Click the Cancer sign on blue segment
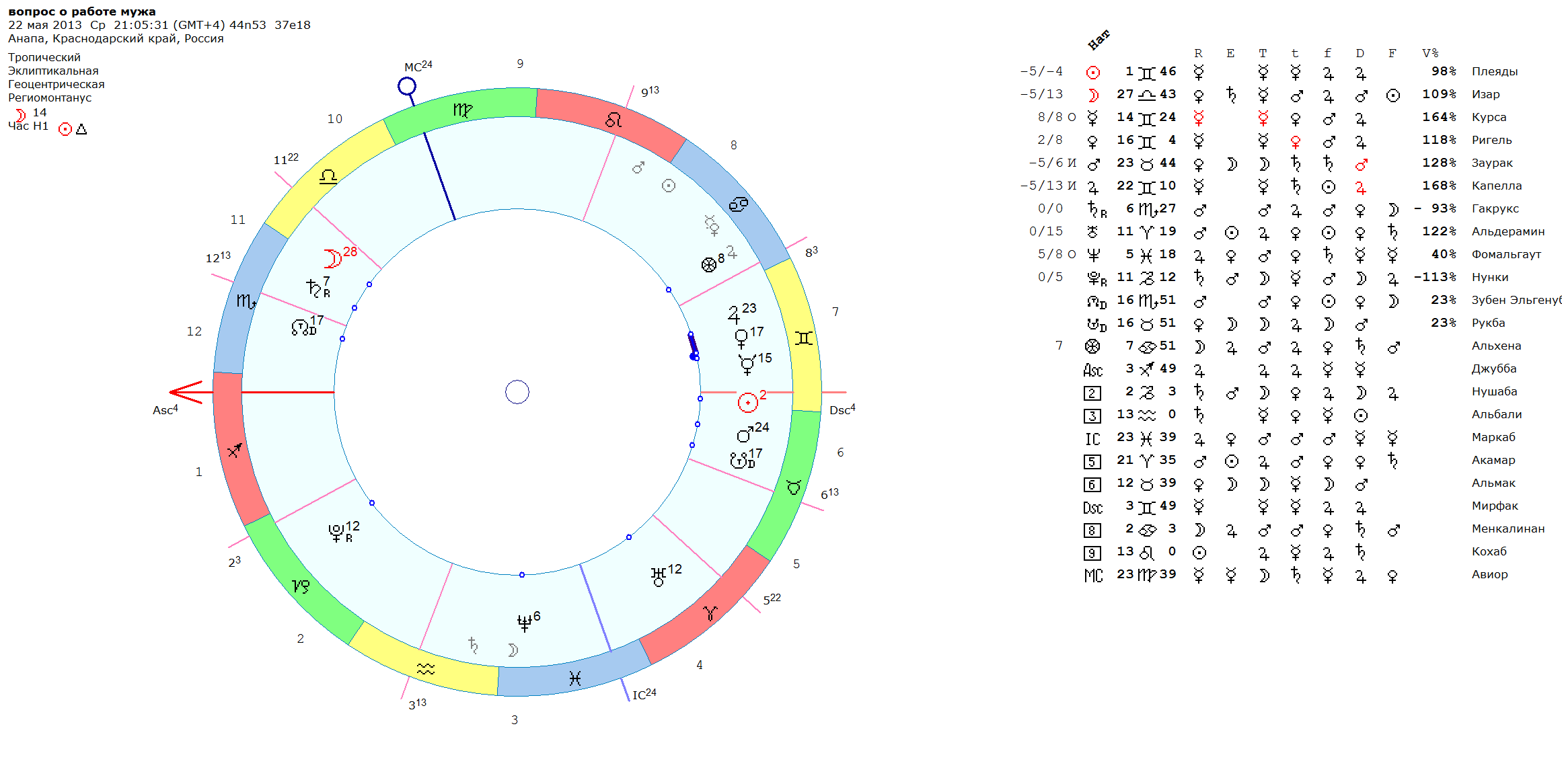Image resolution: width=1562 pixels, height=784 pixels. pos(738,204)
